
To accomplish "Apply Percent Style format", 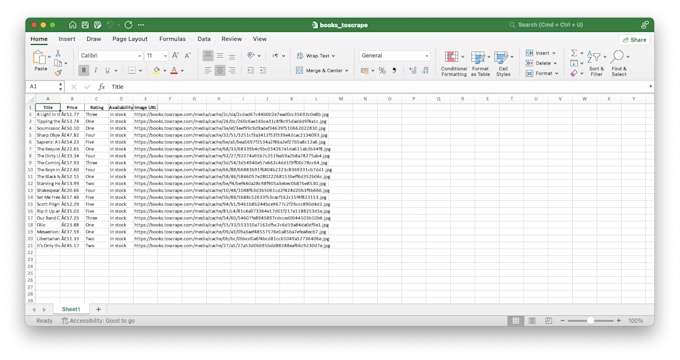I will [x=382, y=70].
